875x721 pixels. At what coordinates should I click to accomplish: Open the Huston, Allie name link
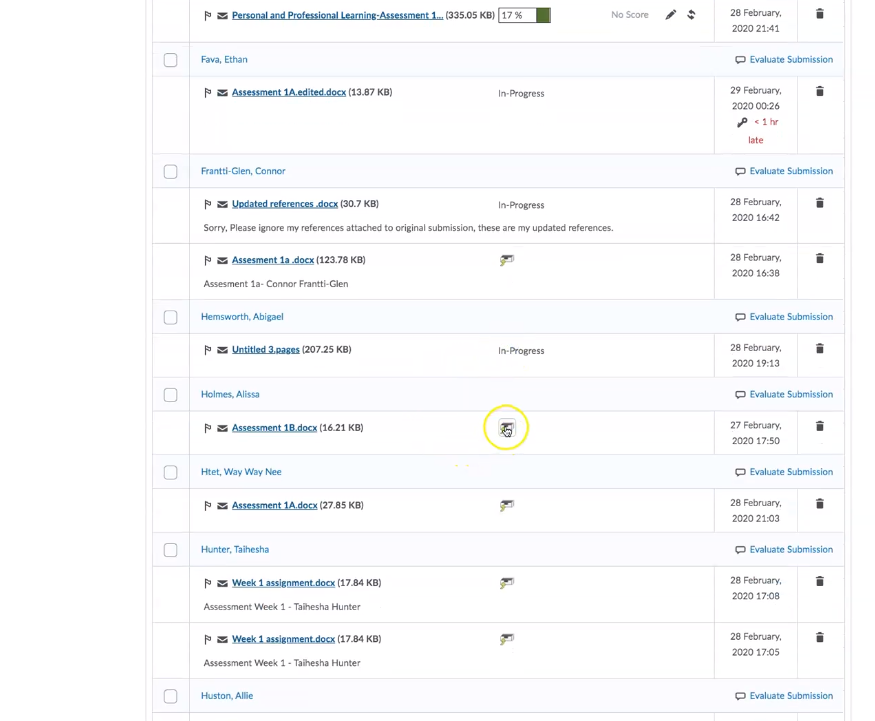tap(227, 695)
